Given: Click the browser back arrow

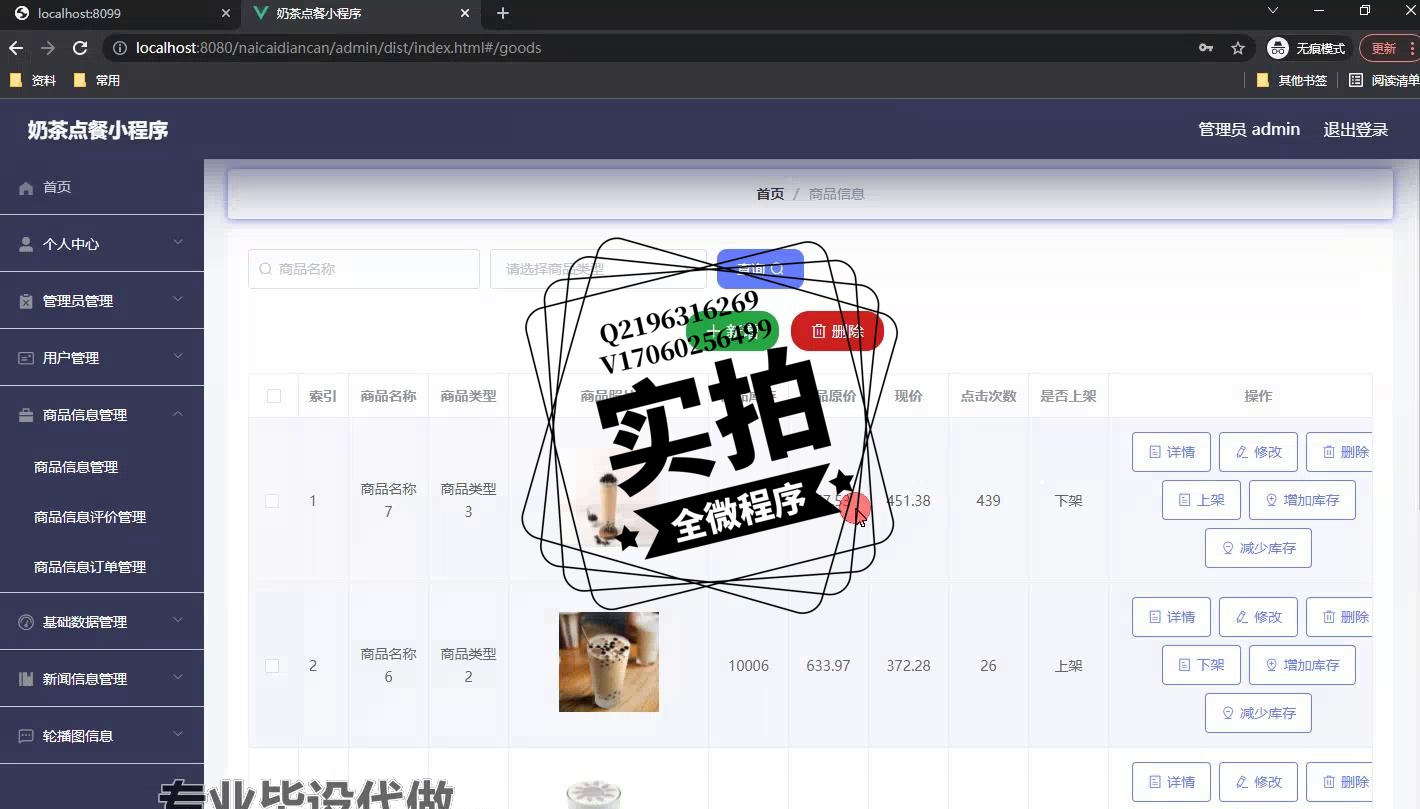Looking at the screenshot, I should [16, 48].
